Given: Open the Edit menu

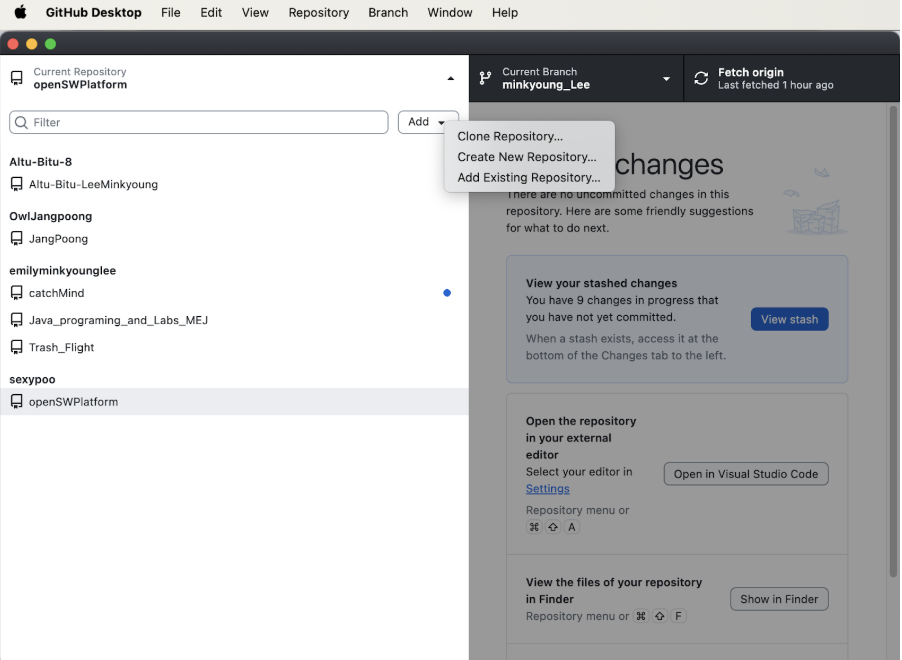Looking at the screenshot, I should (211, 13).
